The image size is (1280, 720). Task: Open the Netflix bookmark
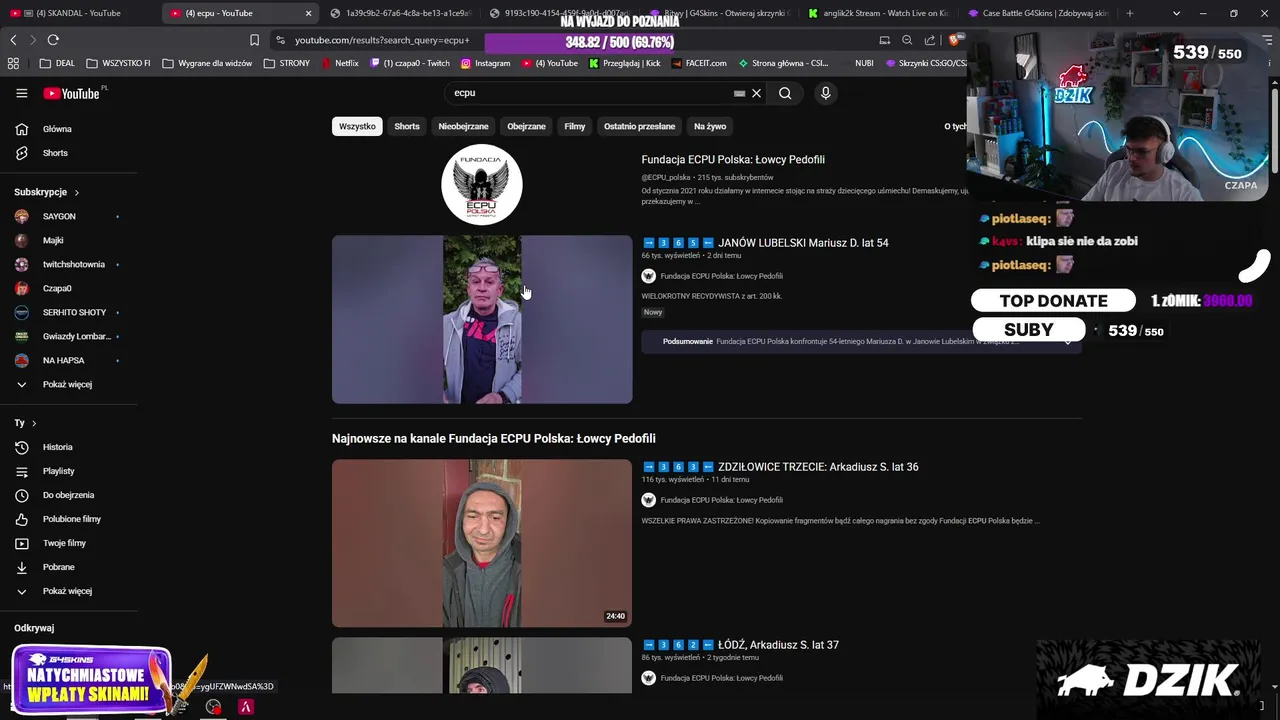pyautogui.click(x=340, y=63)
